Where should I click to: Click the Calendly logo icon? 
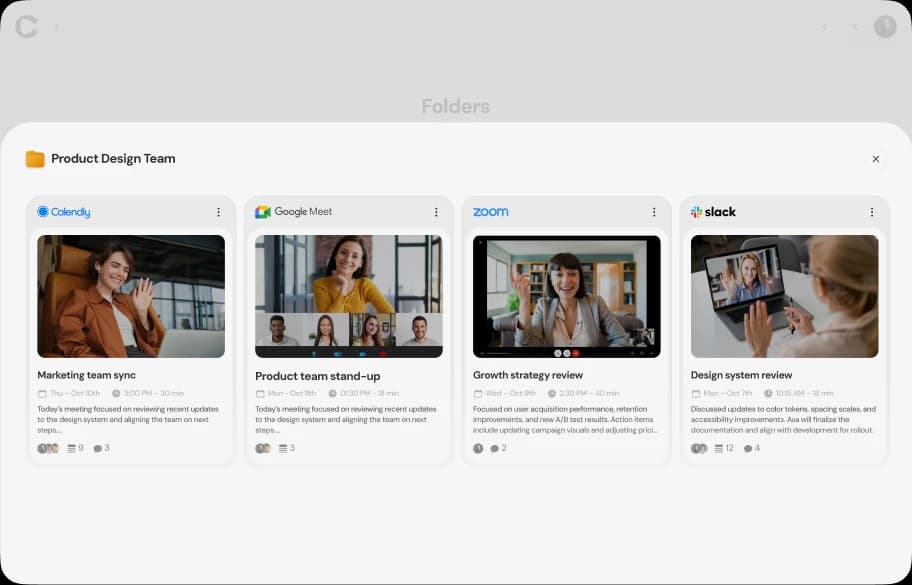point(43,212)
